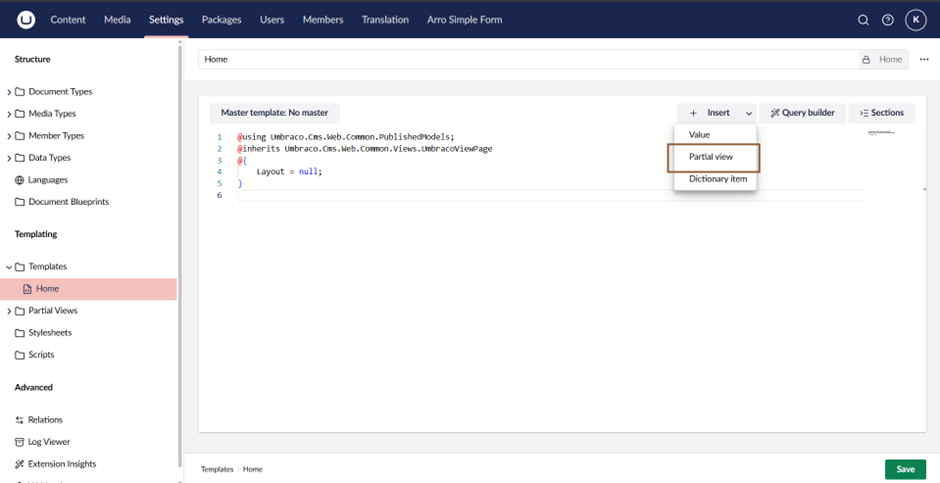This screenshot has width=940, height=483.
Task: Toggle the Insert dropdown chevron
Action: click(x=749, y=113)
